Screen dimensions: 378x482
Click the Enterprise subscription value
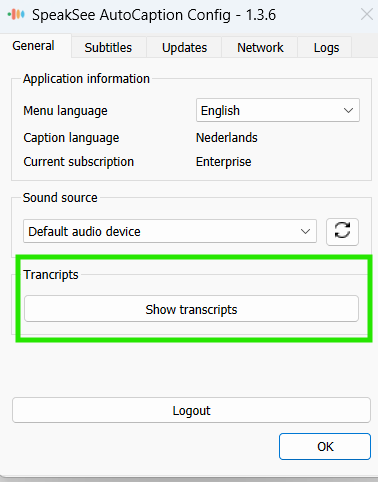pos(224,162)
